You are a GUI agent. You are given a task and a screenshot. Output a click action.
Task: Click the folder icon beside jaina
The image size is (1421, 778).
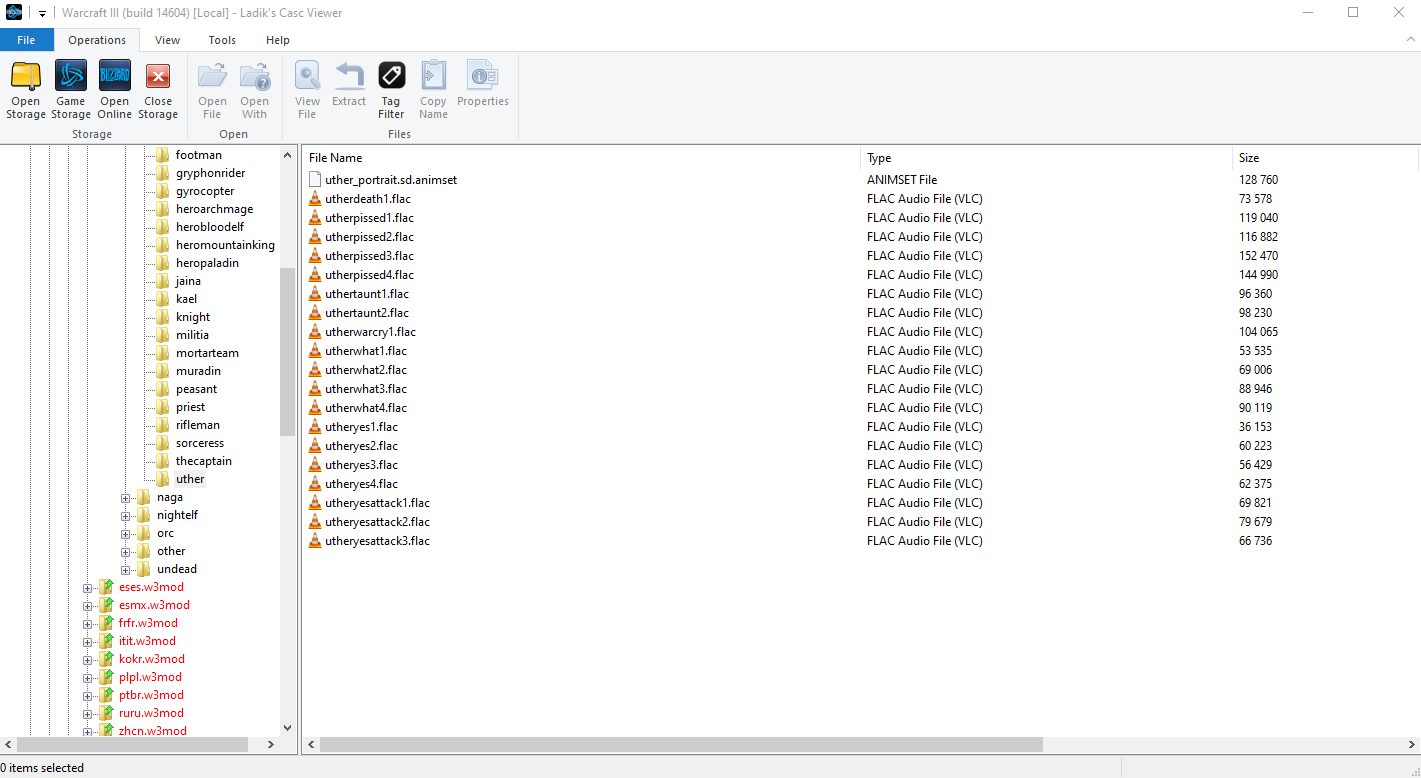coord(162,281)
